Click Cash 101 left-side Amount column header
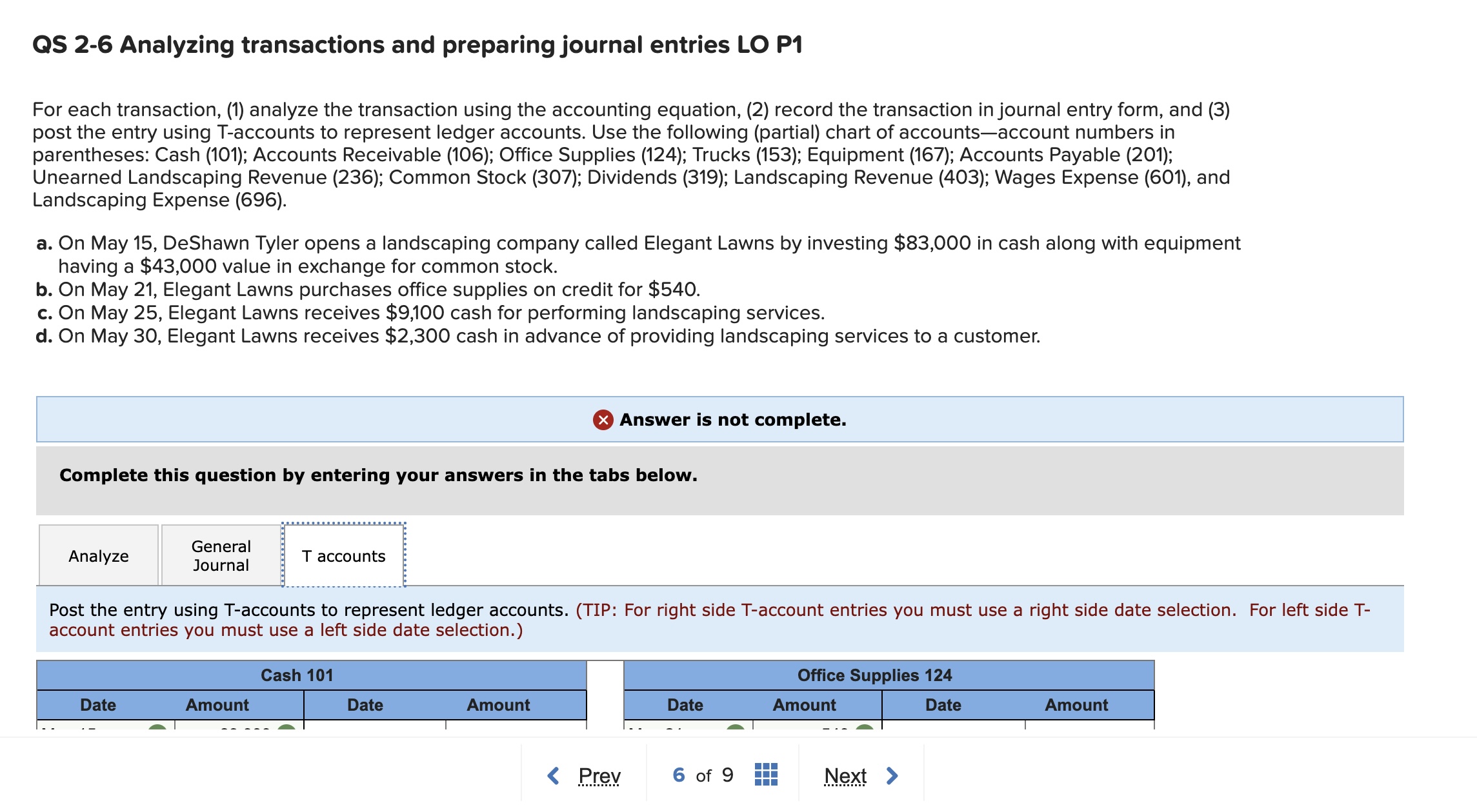1477x812 pixels. point(217,705)
